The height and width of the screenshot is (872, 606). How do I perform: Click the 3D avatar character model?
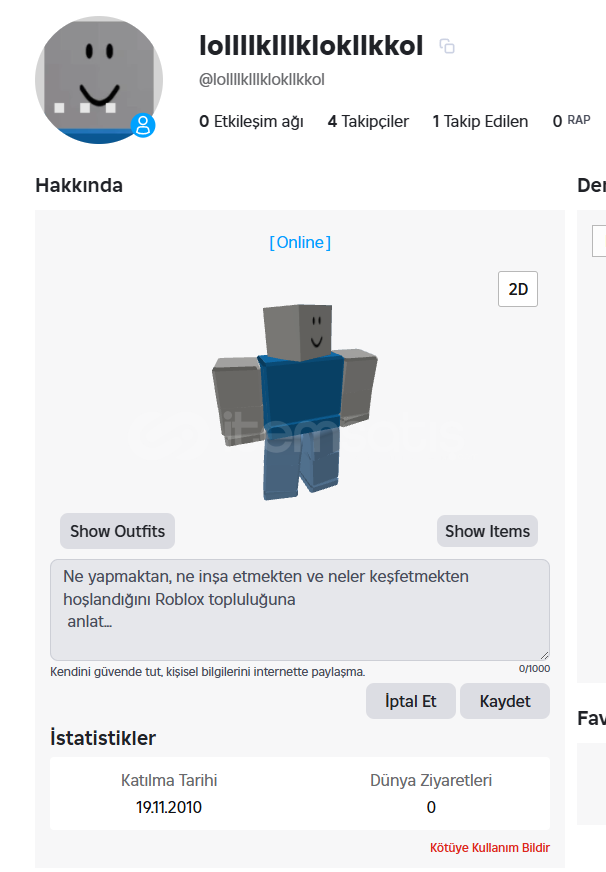[x=295, y=402]
